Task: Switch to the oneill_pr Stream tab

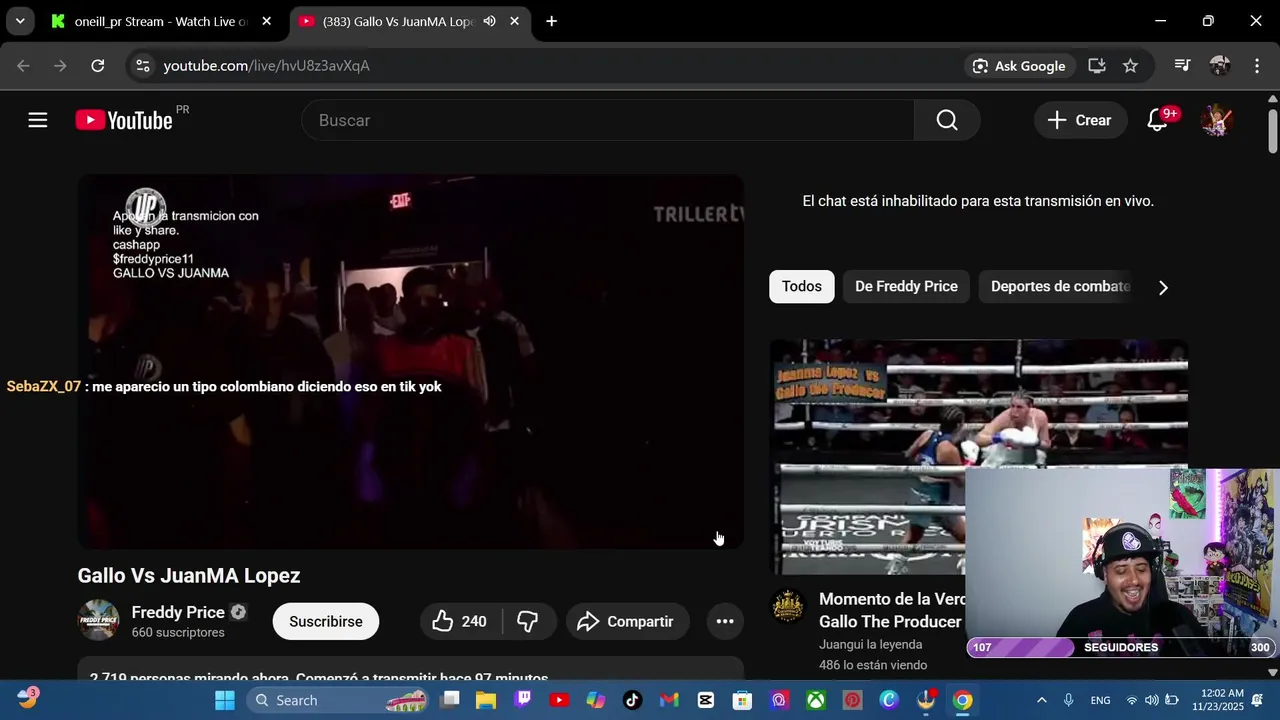Action: coord(160,21)
